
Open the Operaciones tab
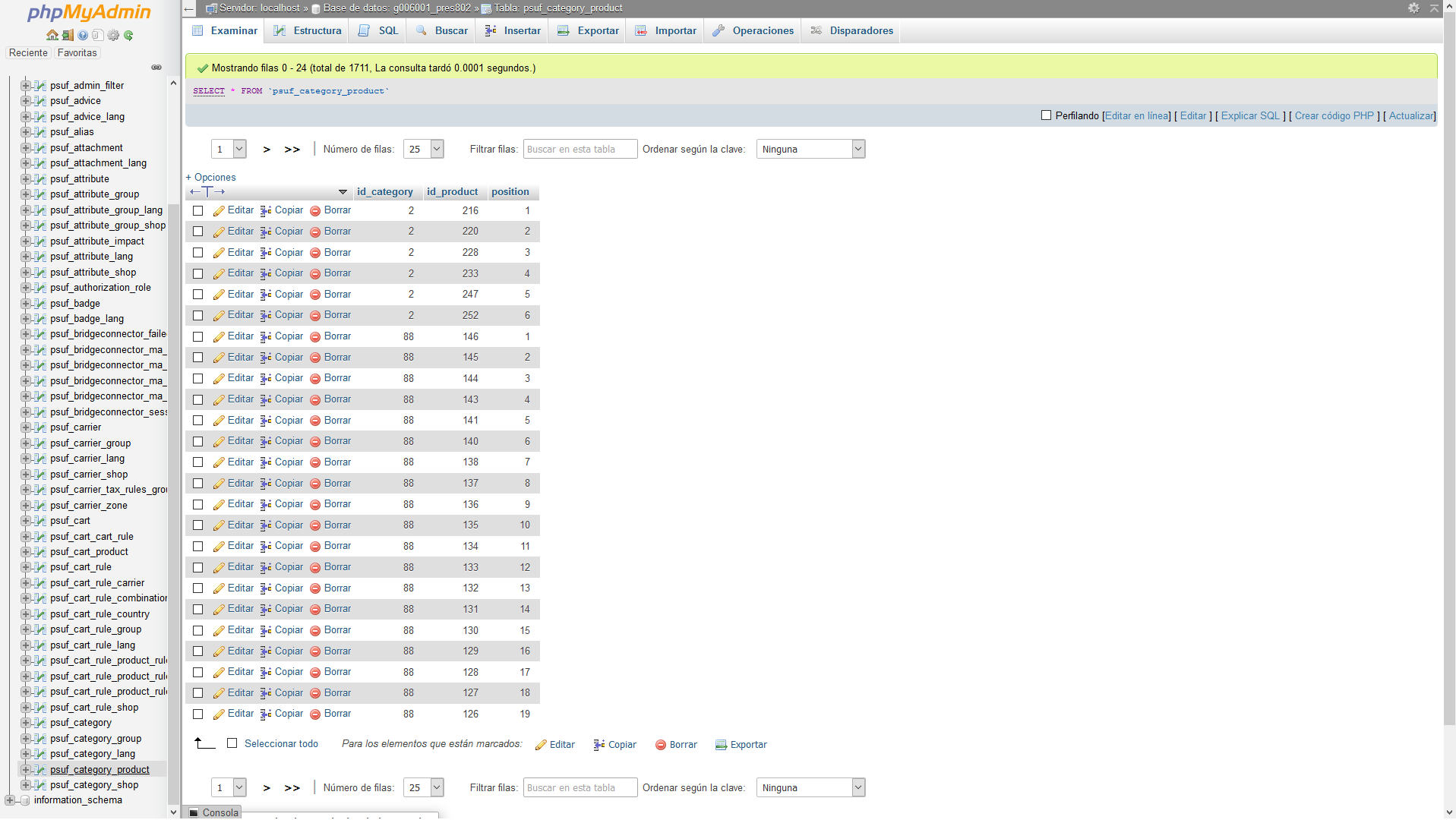753,31
